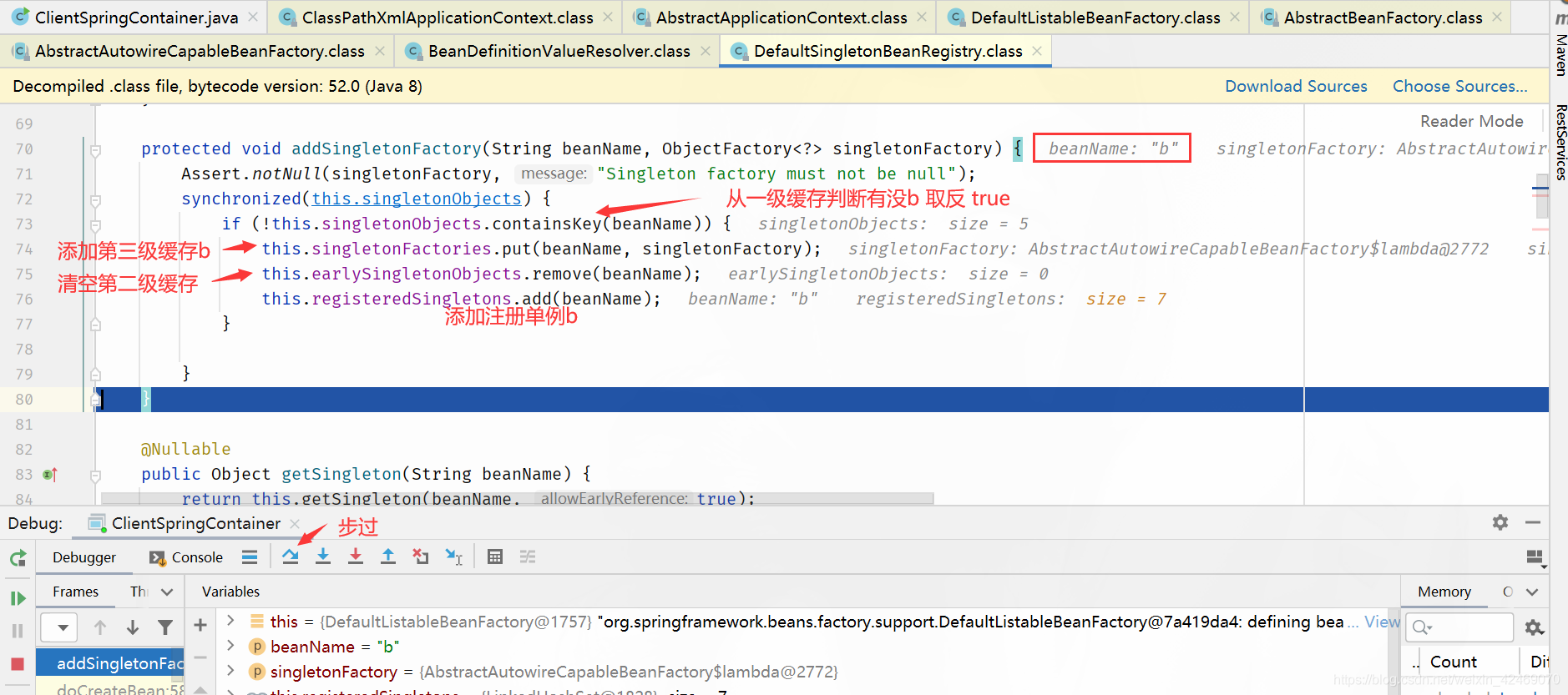Switch to DefaultListableBeanFactory.class tab
The height and width of the screenshot is (695, 1568).
1095,18
